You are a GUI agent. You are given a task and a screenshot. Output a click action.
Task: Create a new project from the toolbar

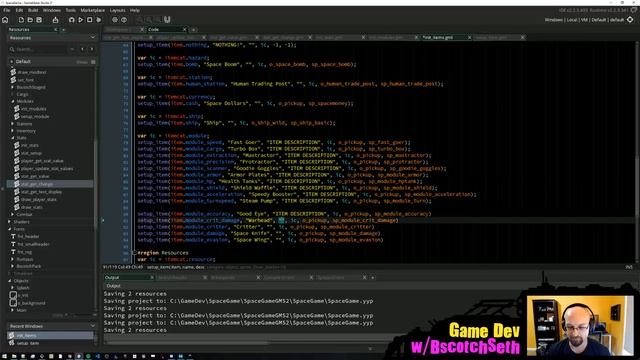tap(21, 20)
